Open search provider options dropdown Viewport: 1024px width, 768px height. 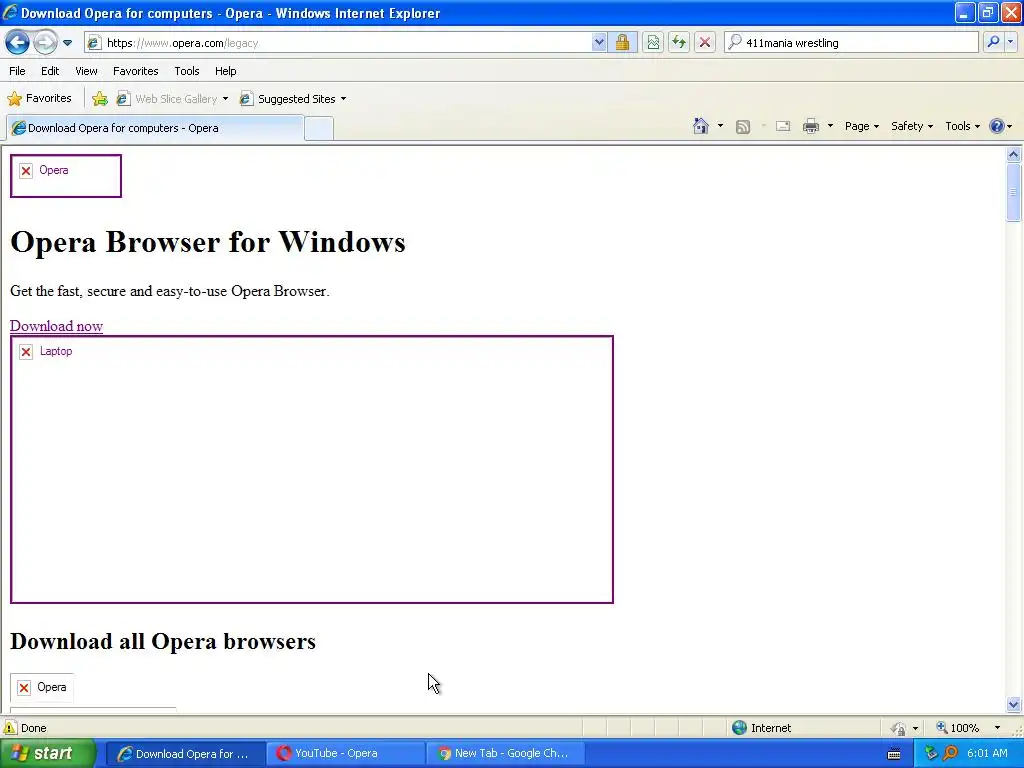click(1010, 42)
